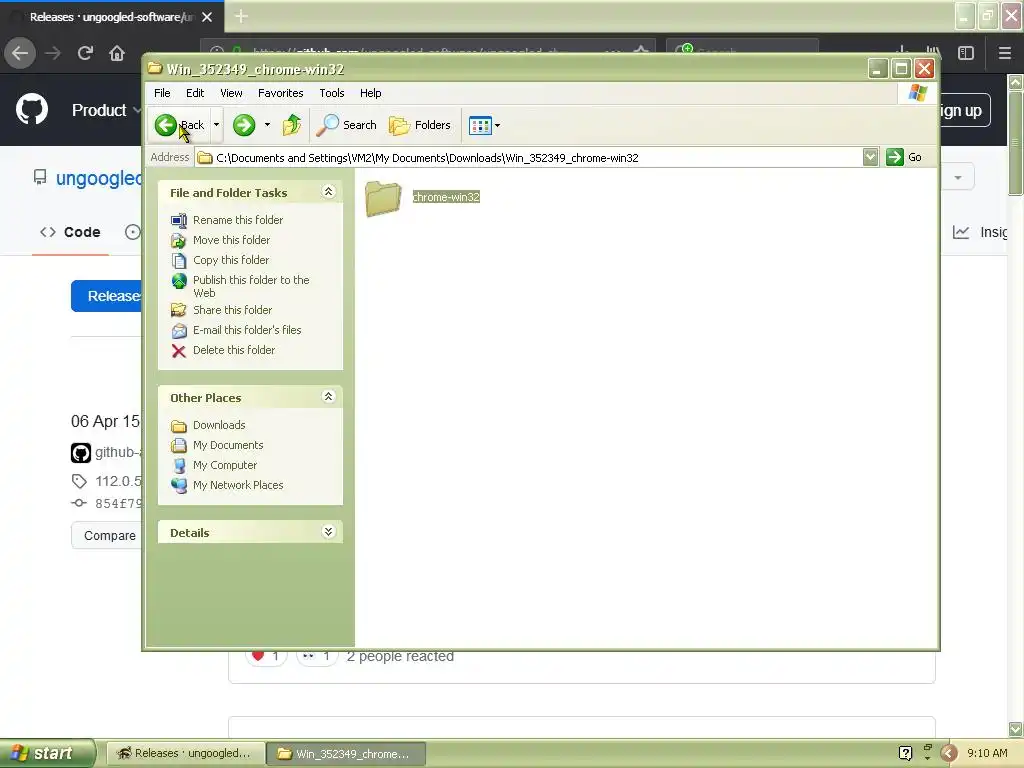1024x768 pixels.
Task: Click Rename this folder
Action: click(x=238, y=220)
